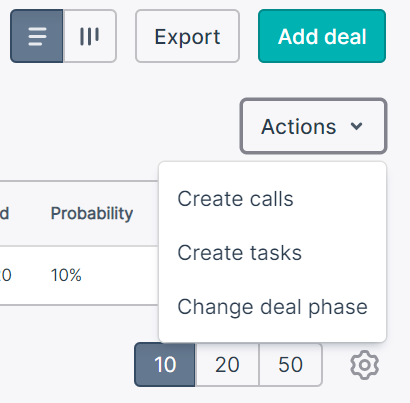Image resolution: width=410 pixels, height=403 pixels.
Task: Click the chevron arrow inside Actions
Action: coord(356,126)
